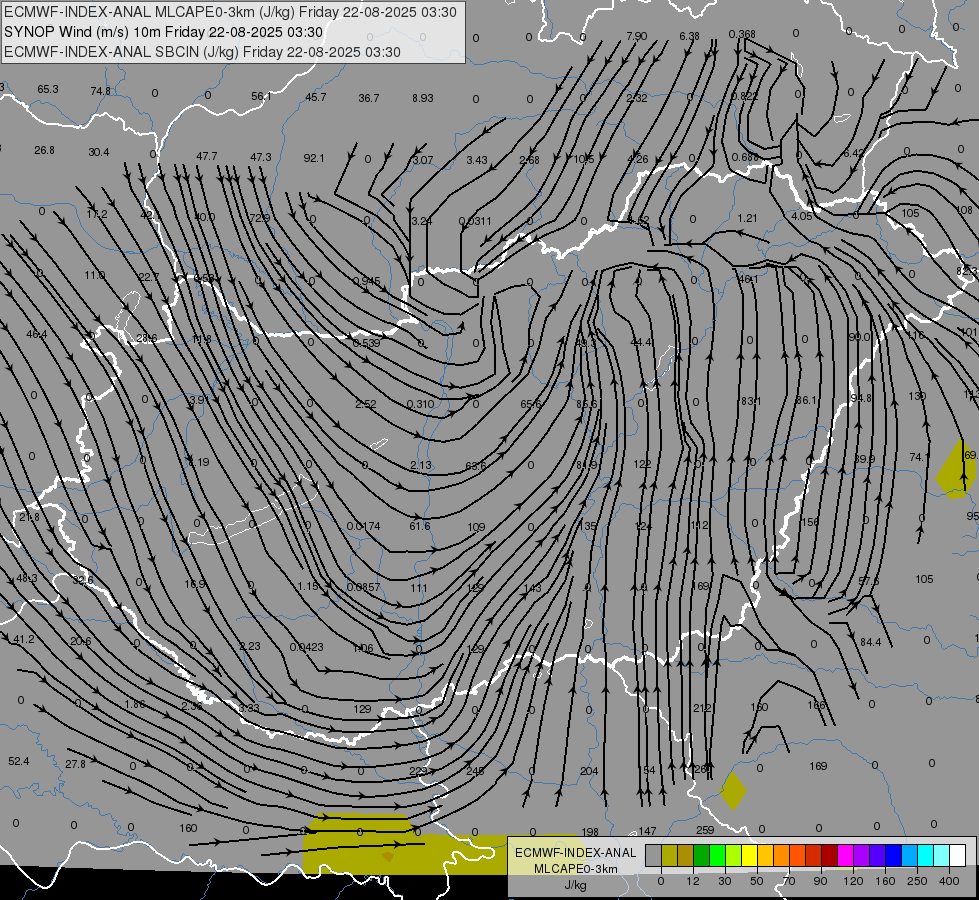Click the map value '0.945'
979x900 pixels.
(367, 281)
